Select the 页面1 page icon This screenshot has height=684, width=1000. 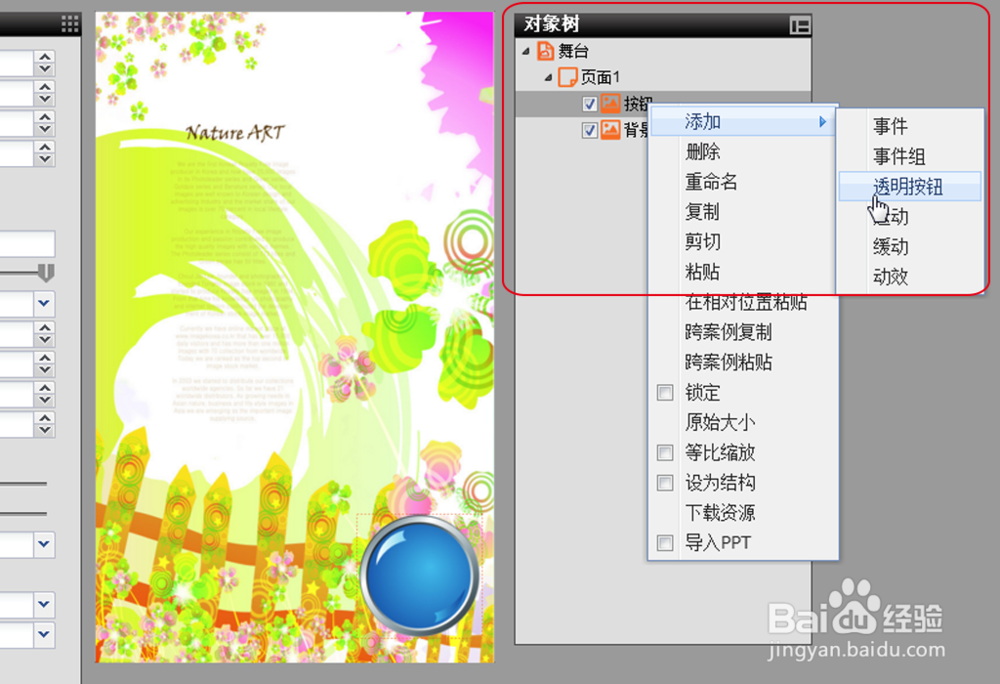567,77
